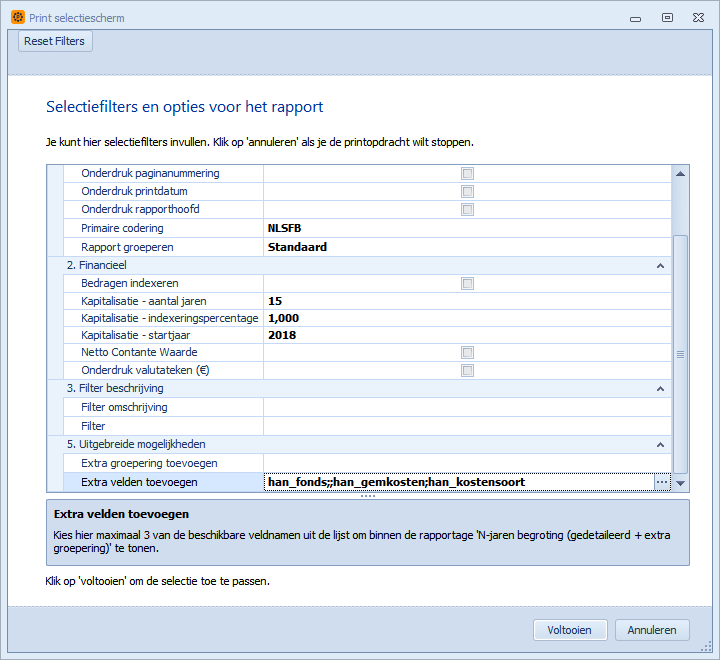720x660 pixels.
Task: Click the Filter omschrijving input field
Action: click(466, 407)
